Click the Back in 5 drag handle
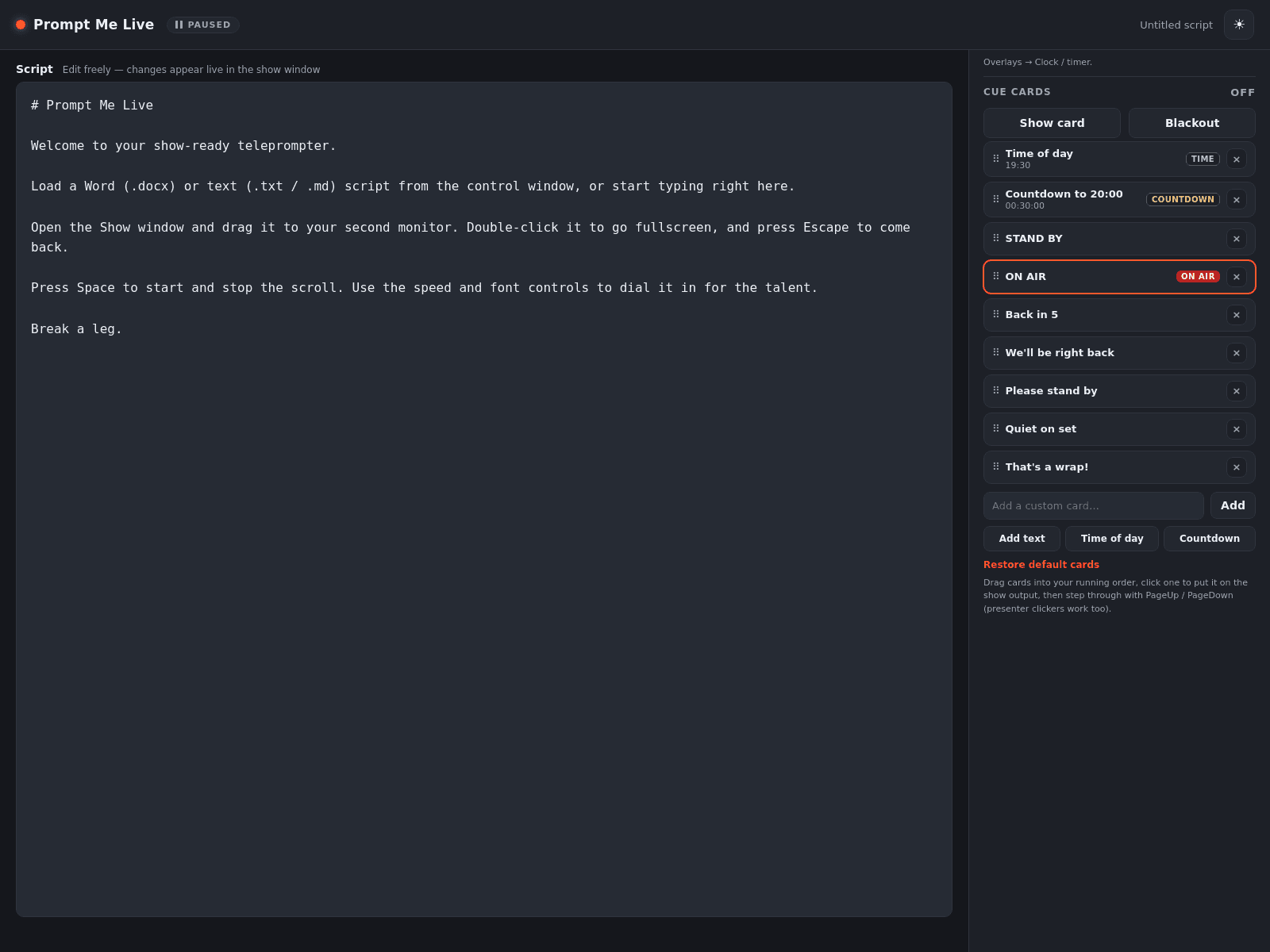 996,314
